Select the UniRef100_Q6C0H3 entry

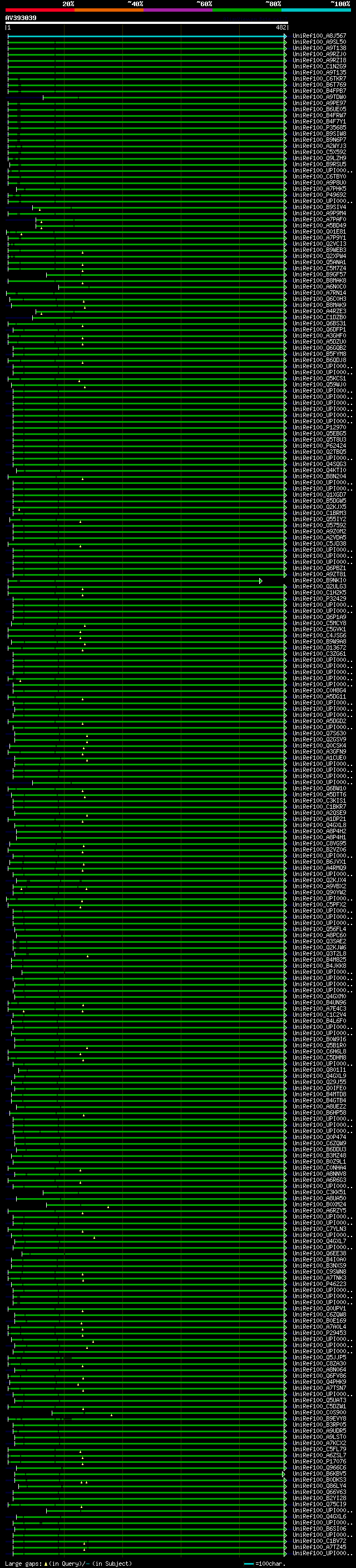click(x=319, y=299)
